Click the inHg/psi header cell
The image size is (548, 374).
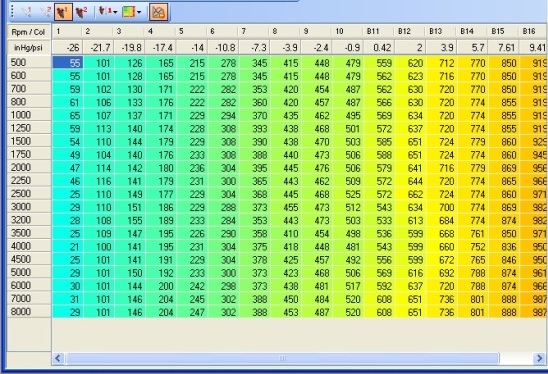[29, 47]
